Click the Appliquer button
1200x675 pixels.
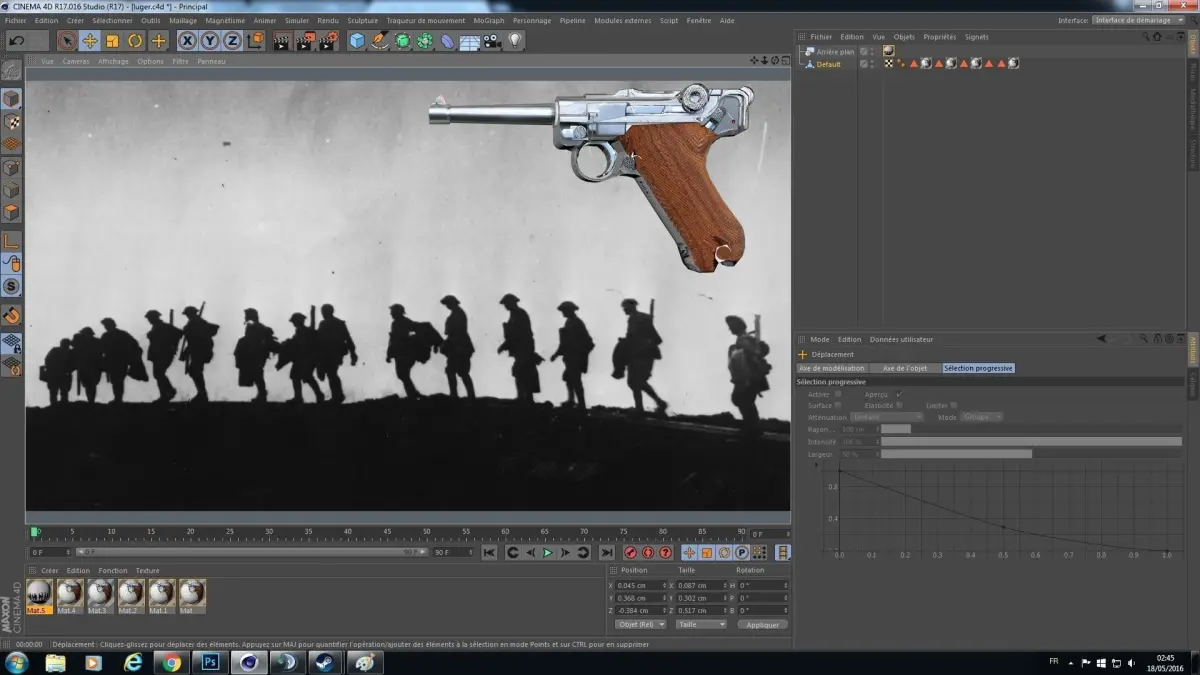(762, 624)
